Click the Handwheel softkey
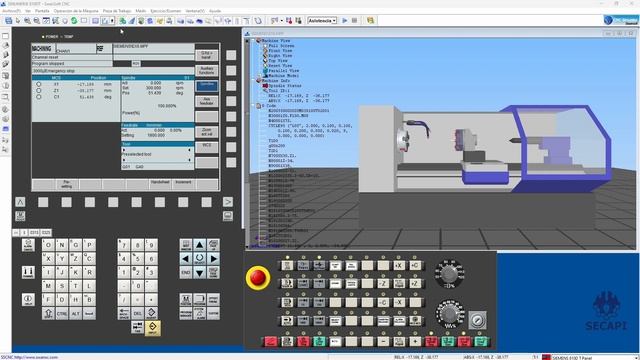Viewport: 640px width, 360px height. pyautogui.click(x=160, y=184)
